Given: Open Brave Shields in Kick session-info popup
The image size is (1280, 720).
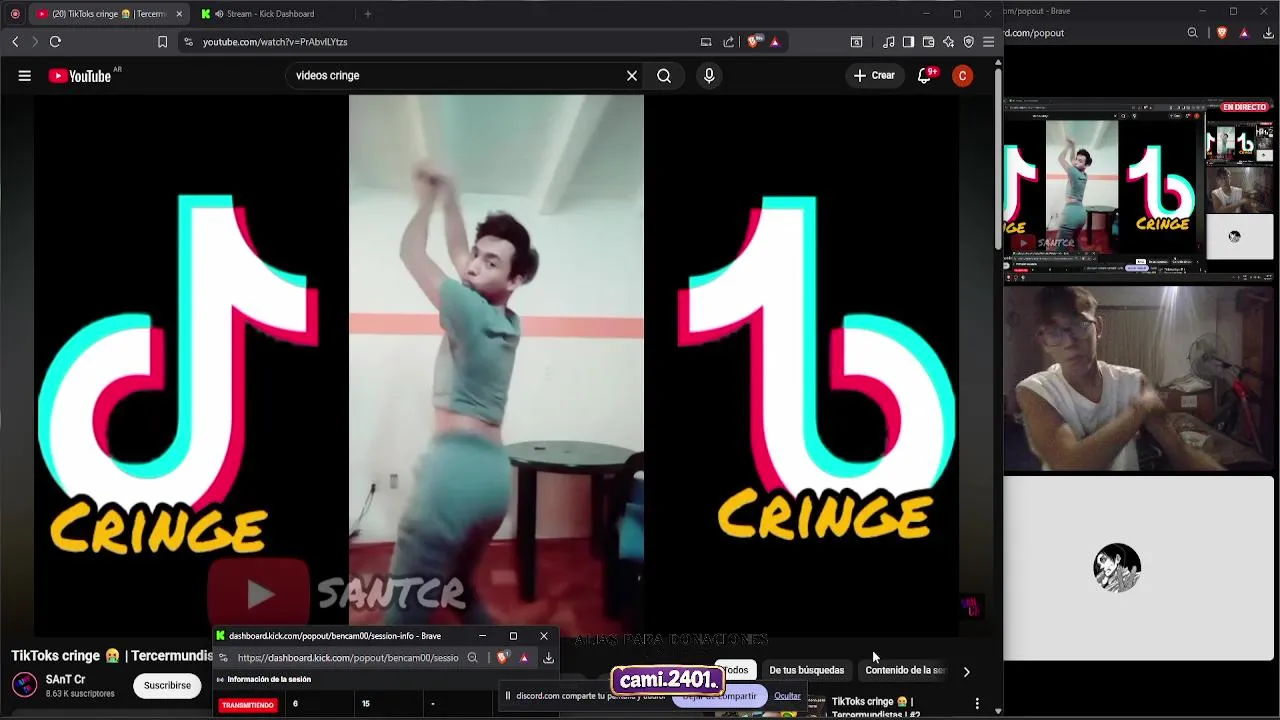Looking at the screenshot, I should pos(502,658).
